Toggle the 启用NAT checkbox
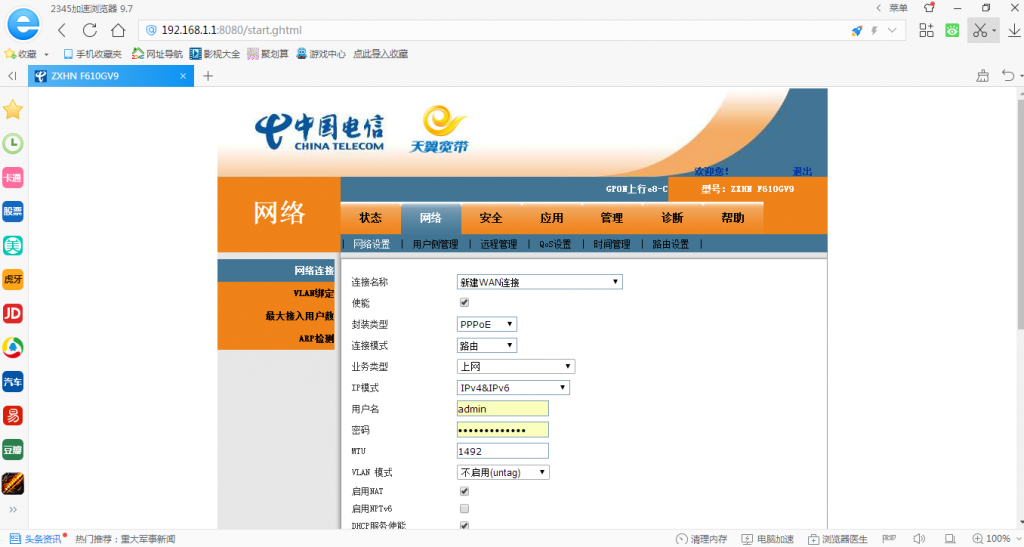Image resolution: width=1024 pixels, height=547 pixels. click(x=464, y=492)
